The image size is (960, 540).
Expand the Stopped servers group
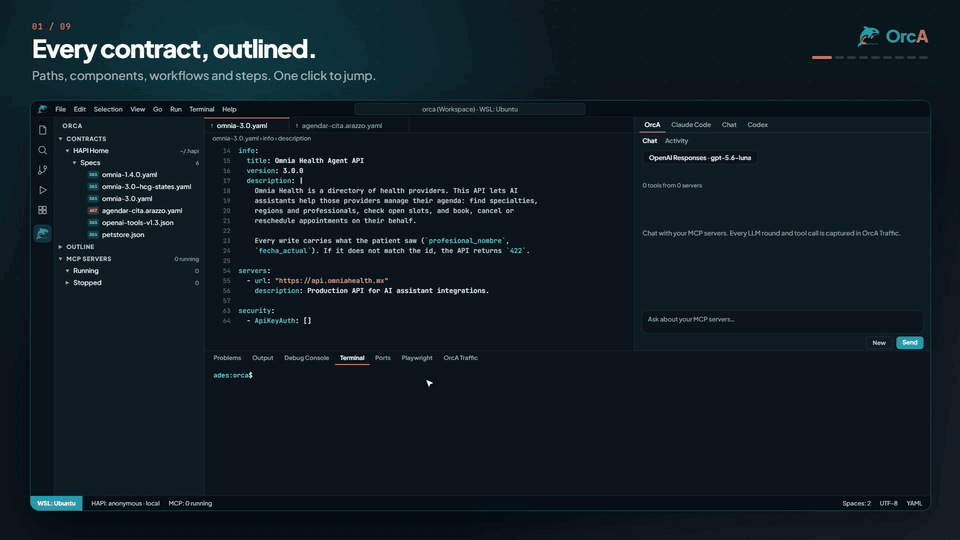click(x=68, y=283)
